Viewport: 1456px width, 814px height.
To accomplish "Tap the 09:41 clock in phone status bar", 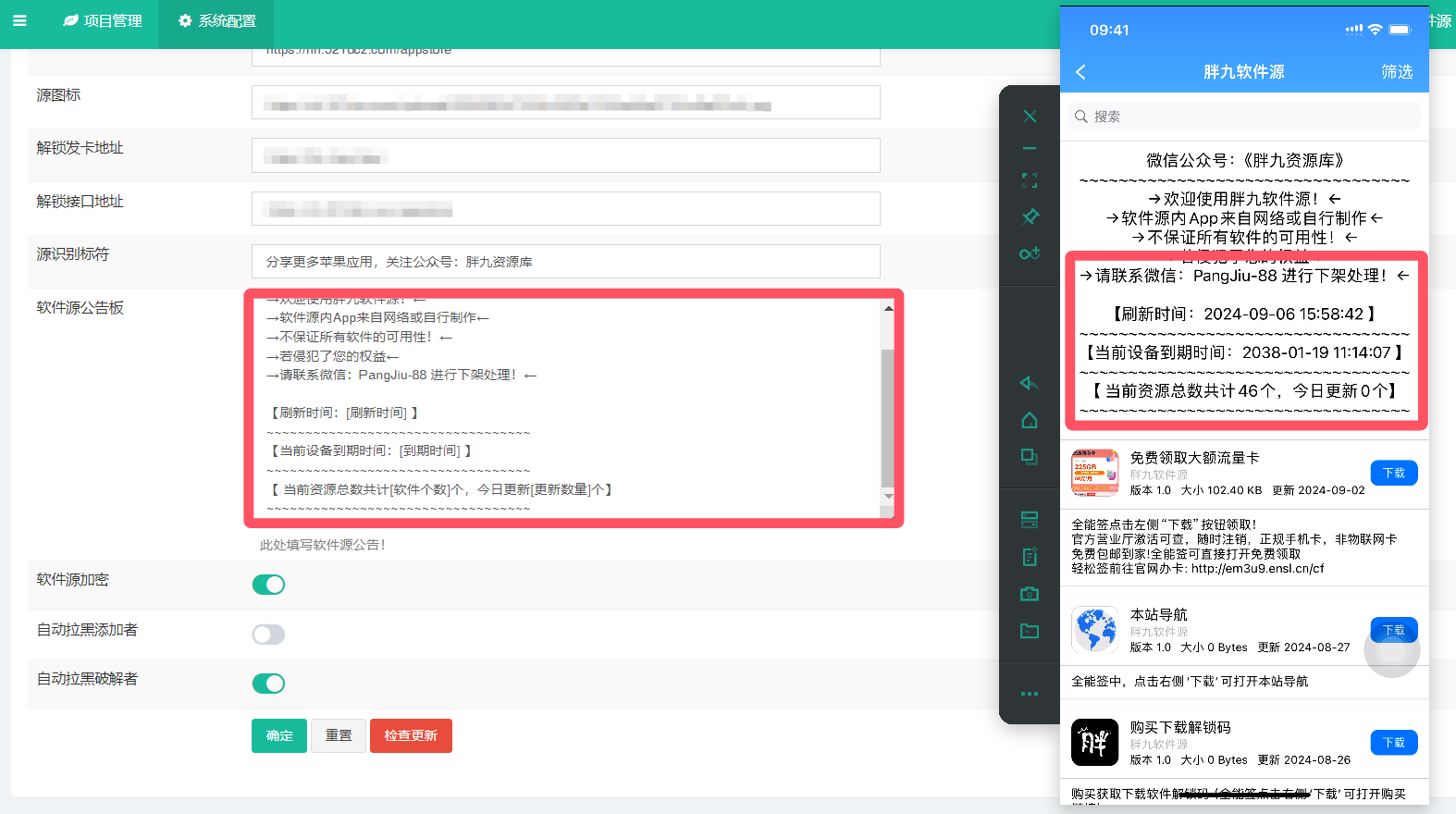I will pos(1109,30).
